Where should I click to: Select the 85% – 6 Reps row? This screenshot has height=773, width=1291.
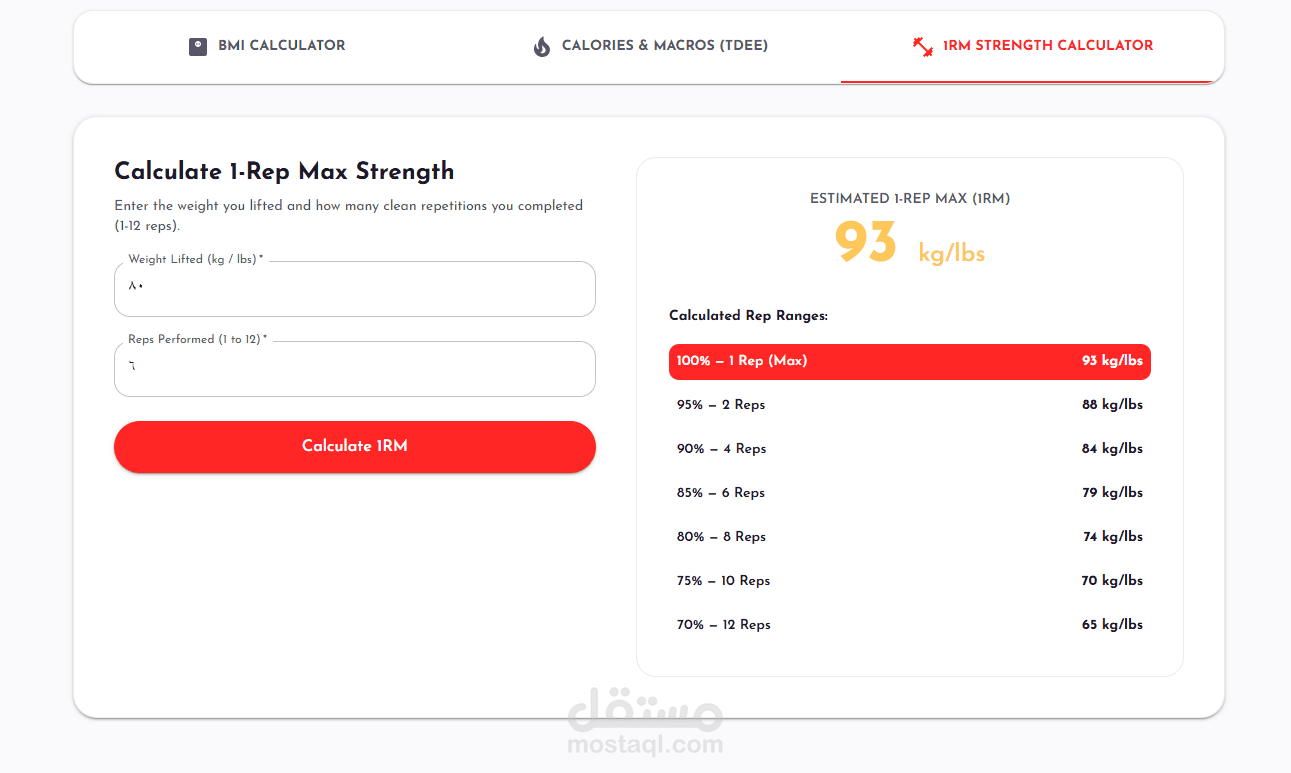tap(910, 493)
